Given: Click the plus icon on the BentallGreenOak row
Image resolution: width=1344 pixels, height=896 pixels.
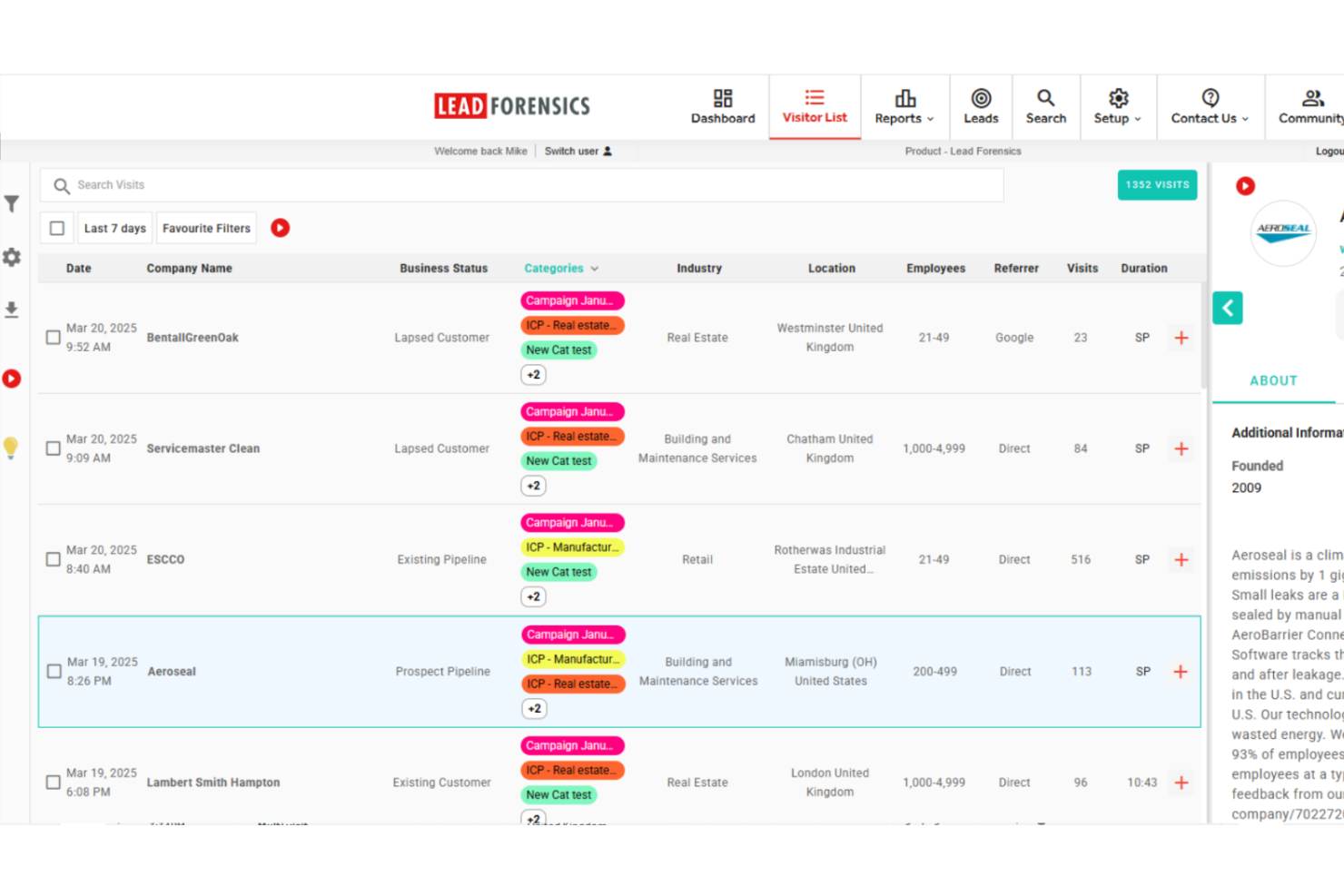Looking at the screenshot, I should point(1181,338).
